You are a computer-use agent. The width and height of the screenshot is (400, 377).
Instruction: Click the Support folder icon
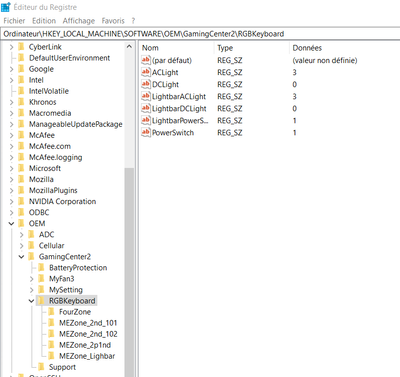41,367
